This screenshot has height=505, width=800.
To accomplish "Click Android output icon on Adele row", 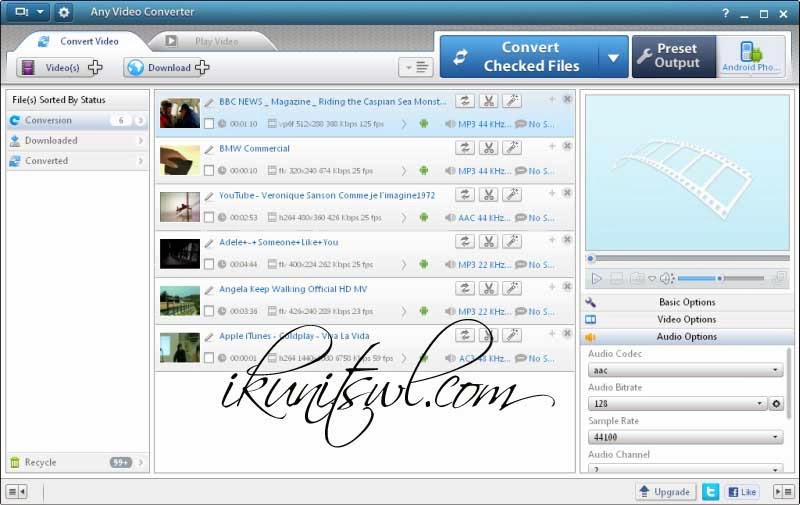I will click(423, 264).
